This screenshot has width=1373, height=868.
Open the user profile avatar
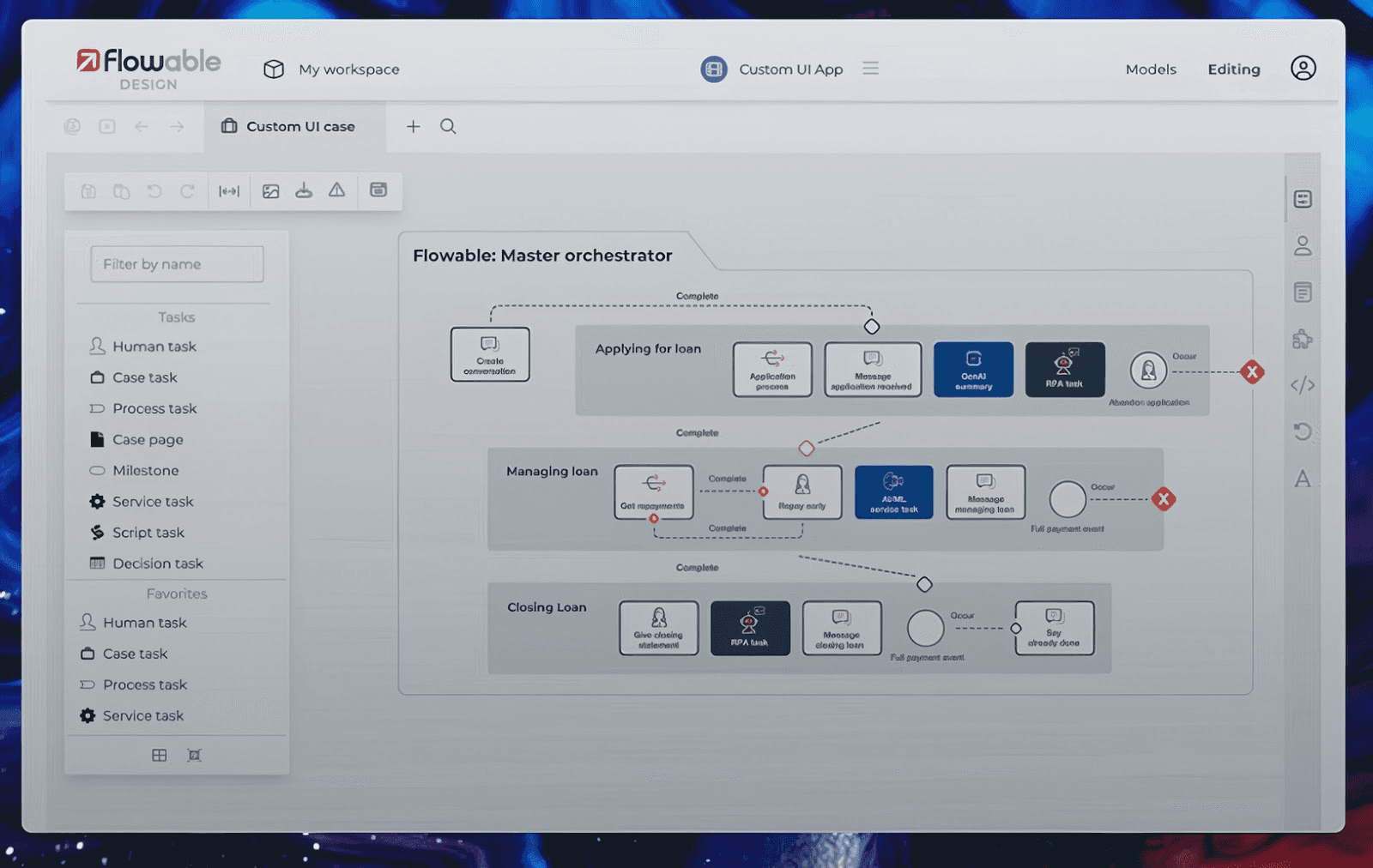(x=1303, y=68)
